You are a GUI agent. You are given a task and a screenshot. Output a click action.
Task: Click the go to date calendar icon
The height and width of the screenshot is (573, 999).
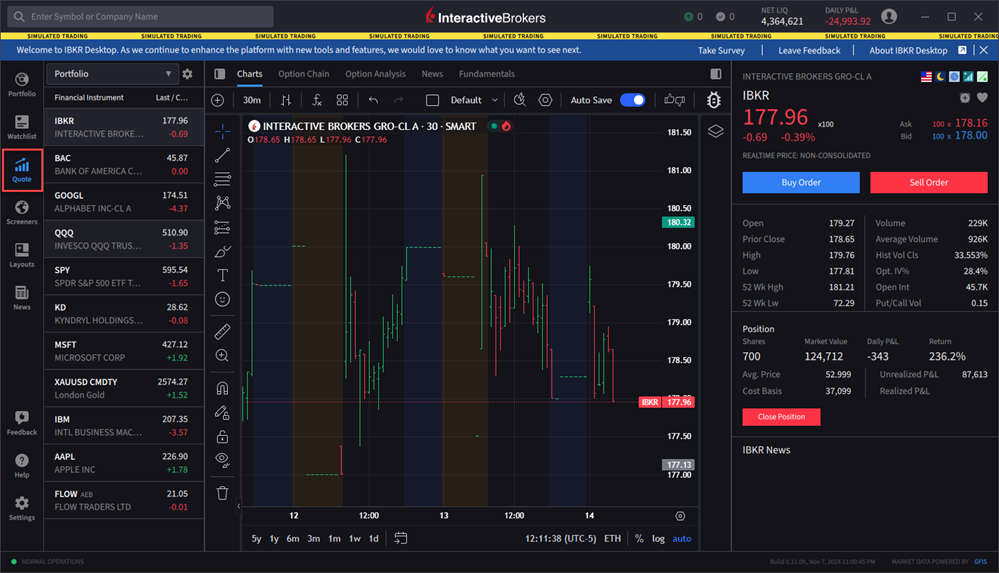click(x=401, y=538)
